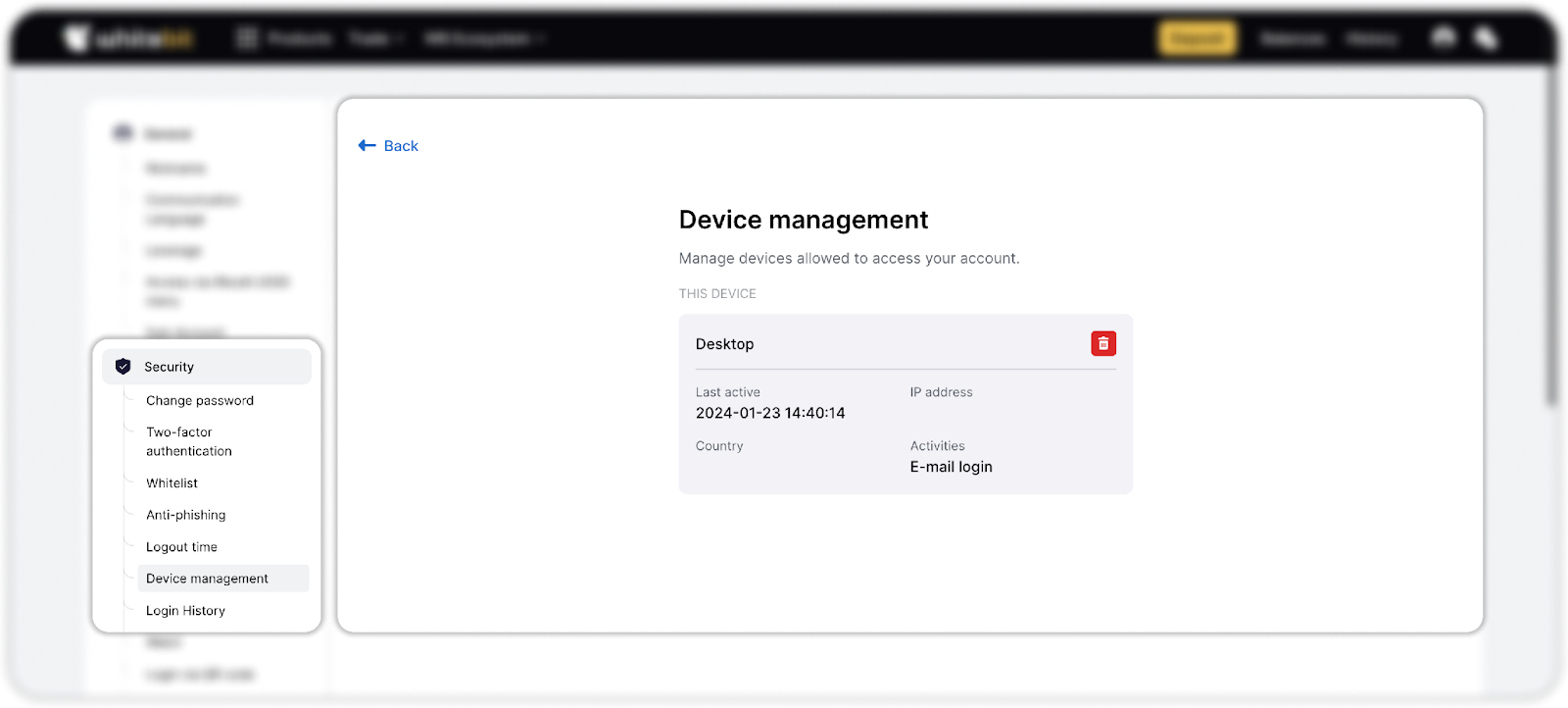Click the WhiteBIT logo in header

(x=128, y=39)
